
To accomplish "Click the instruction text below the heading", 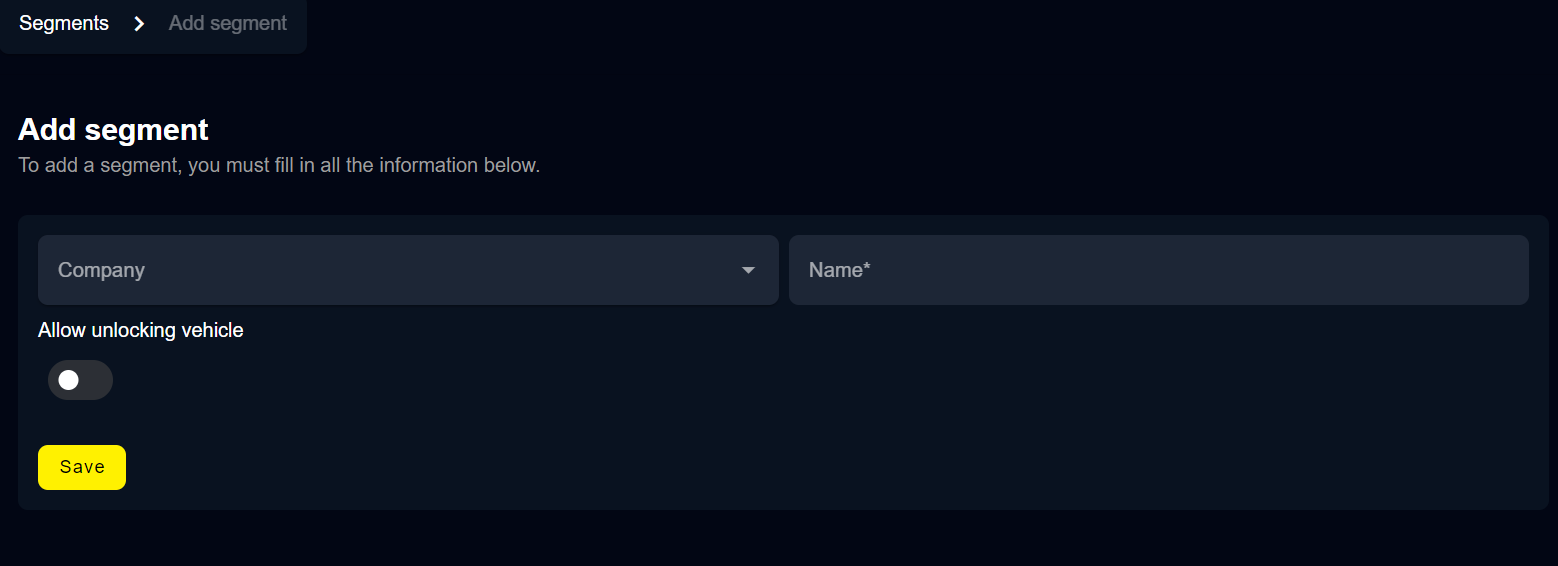I will [279, 165].
